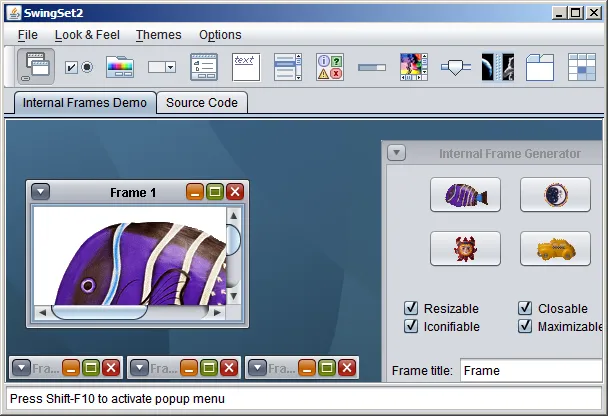This screenshot has height=416, width=608.
Task: Open the OptionPane dialogs demo icon
Action: pos(330,67)
